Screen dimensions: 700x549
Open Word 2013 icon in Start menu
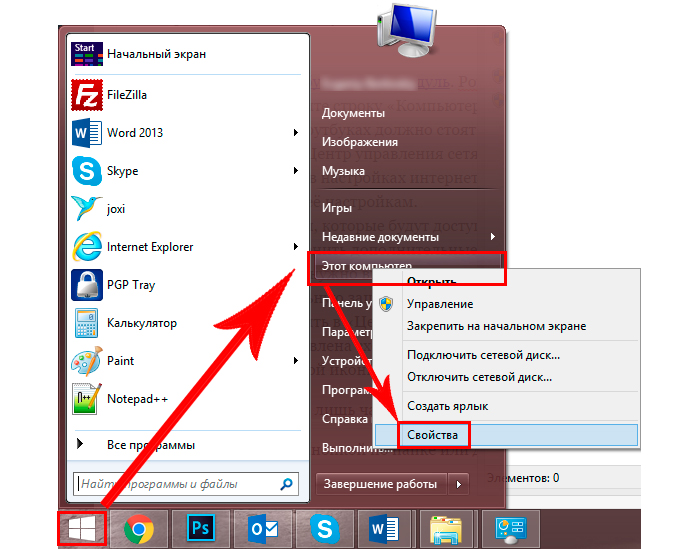(87, 133)
